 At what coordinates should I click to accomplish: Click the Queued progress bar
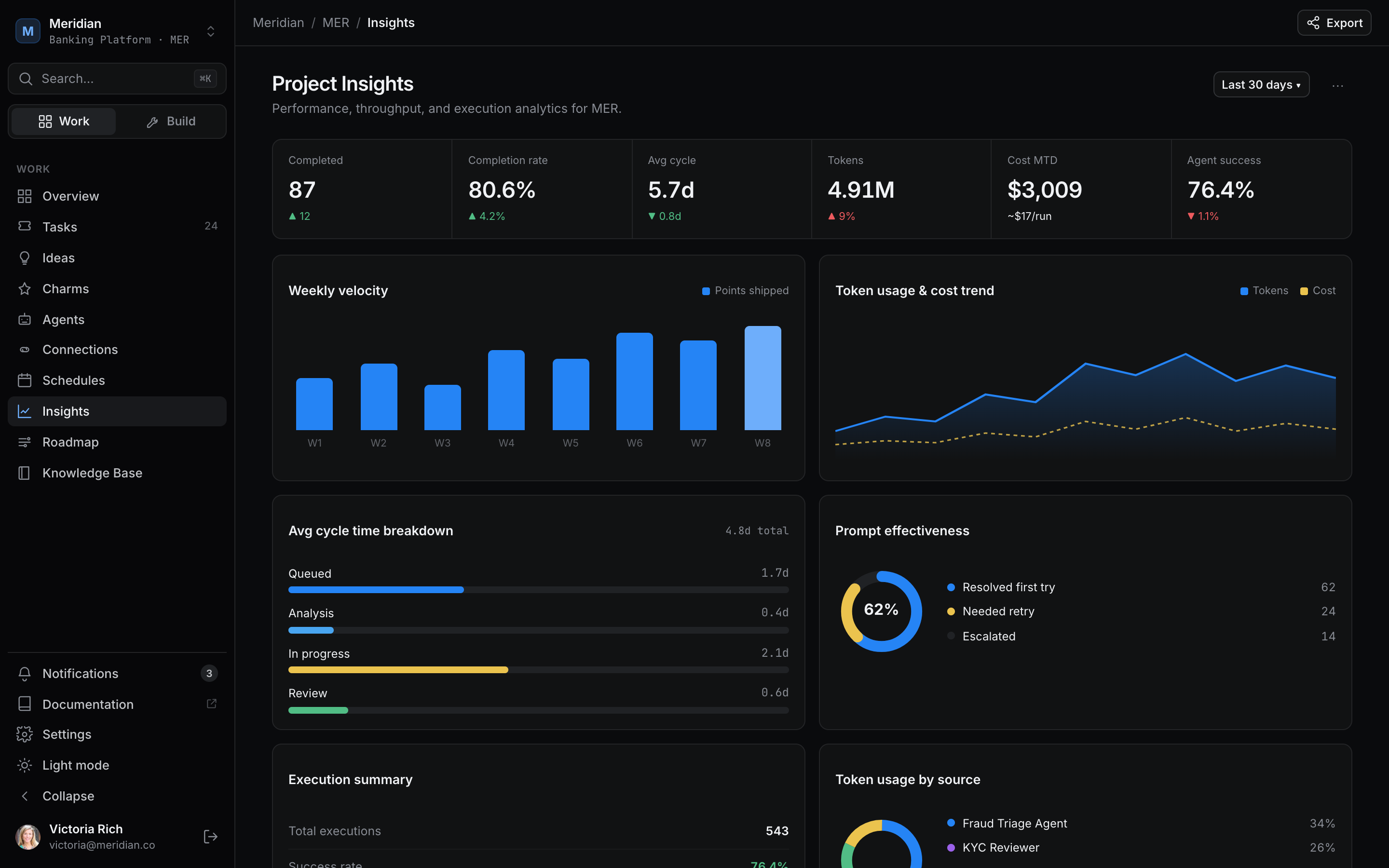click(538, 590)
